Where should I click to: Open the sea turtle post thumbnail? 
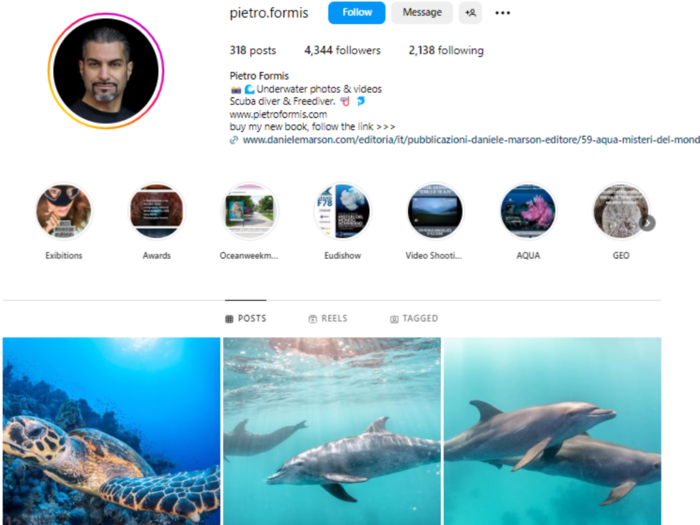point(112,431)
